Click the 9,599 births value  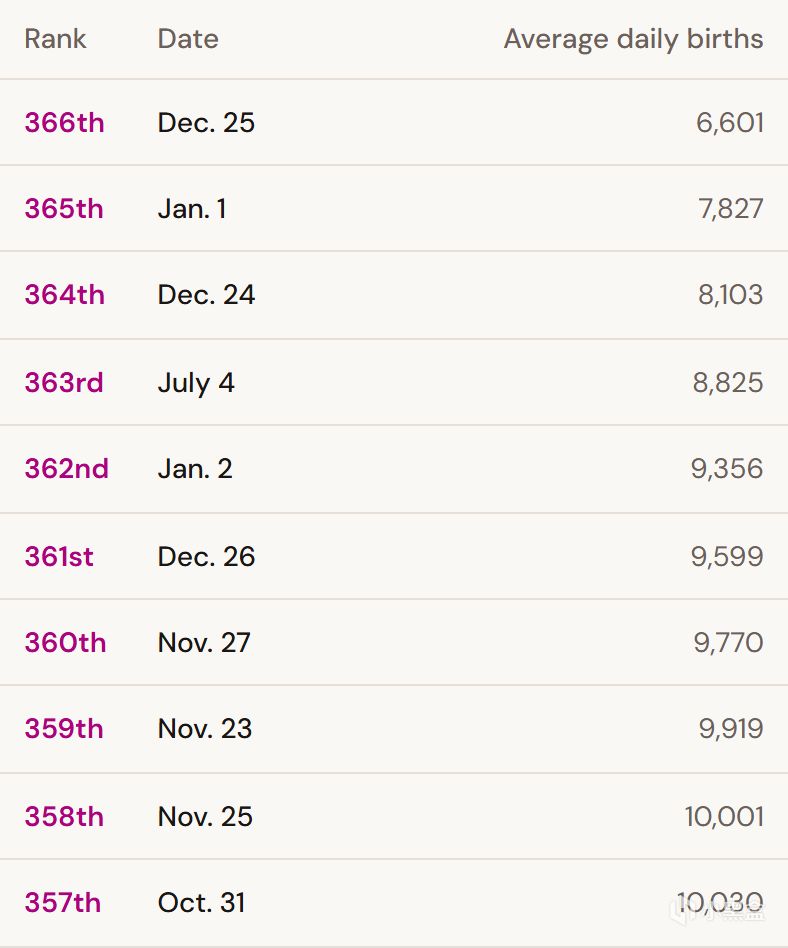[727, 557]
